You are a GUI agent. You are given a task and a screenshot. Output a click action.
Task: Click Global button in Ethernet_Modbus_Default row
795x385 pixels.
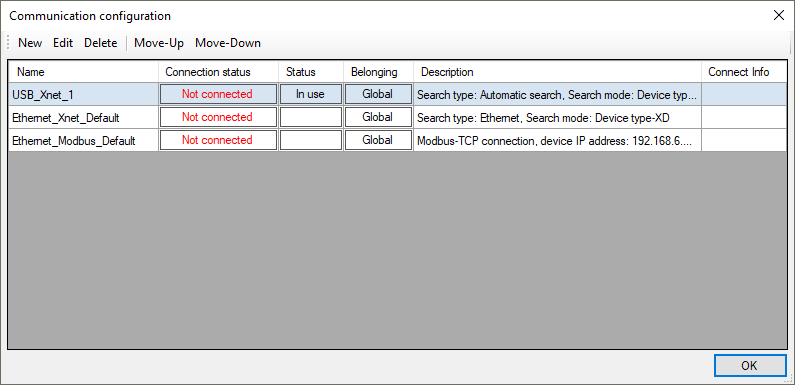point(378,141)
